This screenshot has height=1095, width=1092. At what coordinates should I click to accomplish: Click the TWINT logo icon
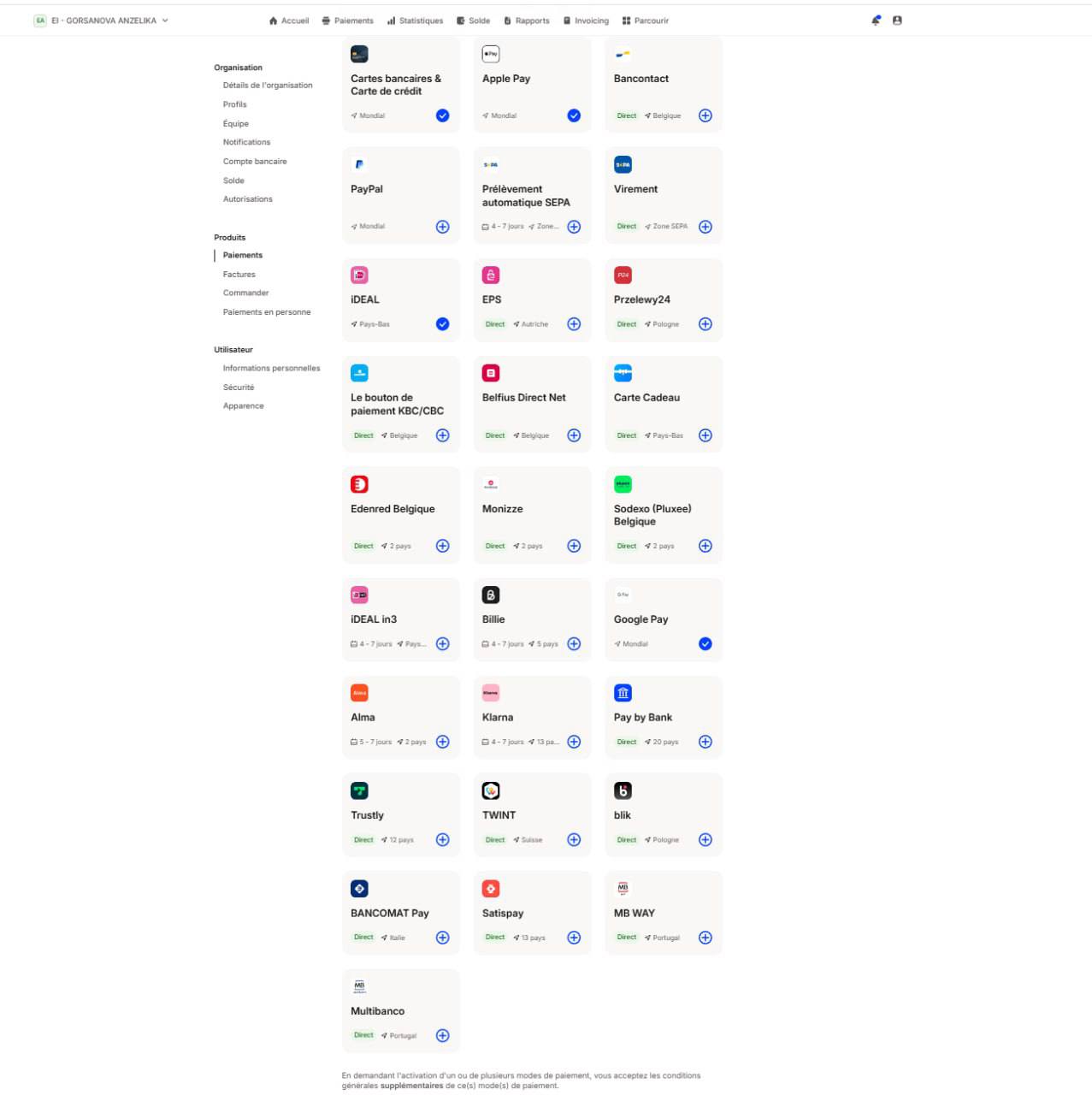pos(491,790)
